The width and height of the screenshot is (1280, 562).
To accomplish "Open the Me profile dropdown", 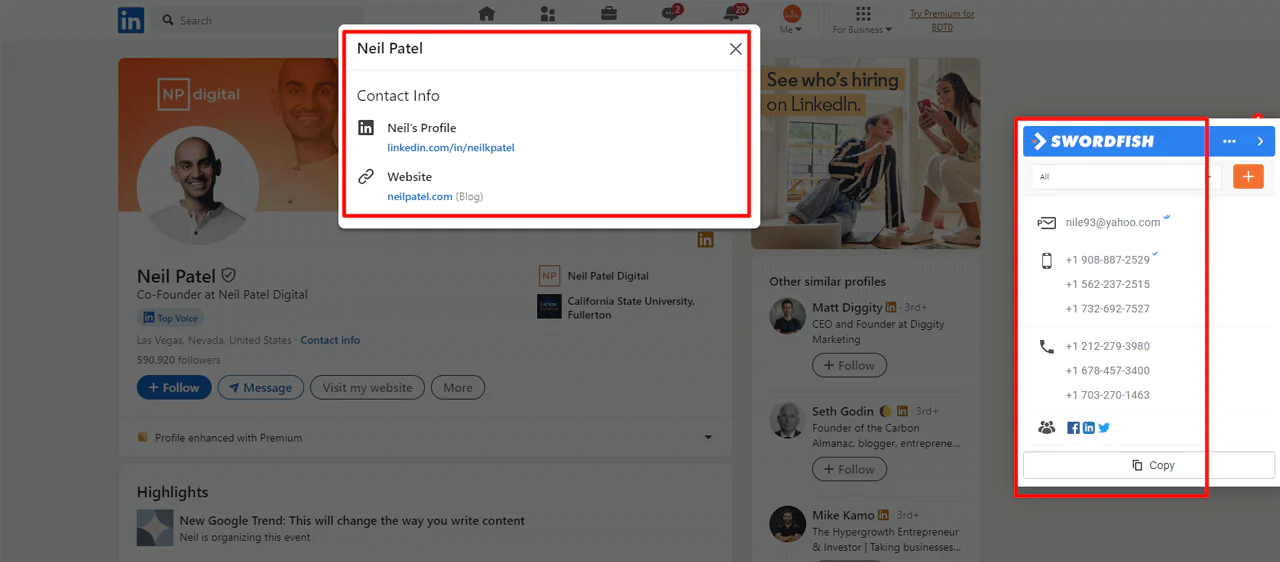I will [791, 19].
